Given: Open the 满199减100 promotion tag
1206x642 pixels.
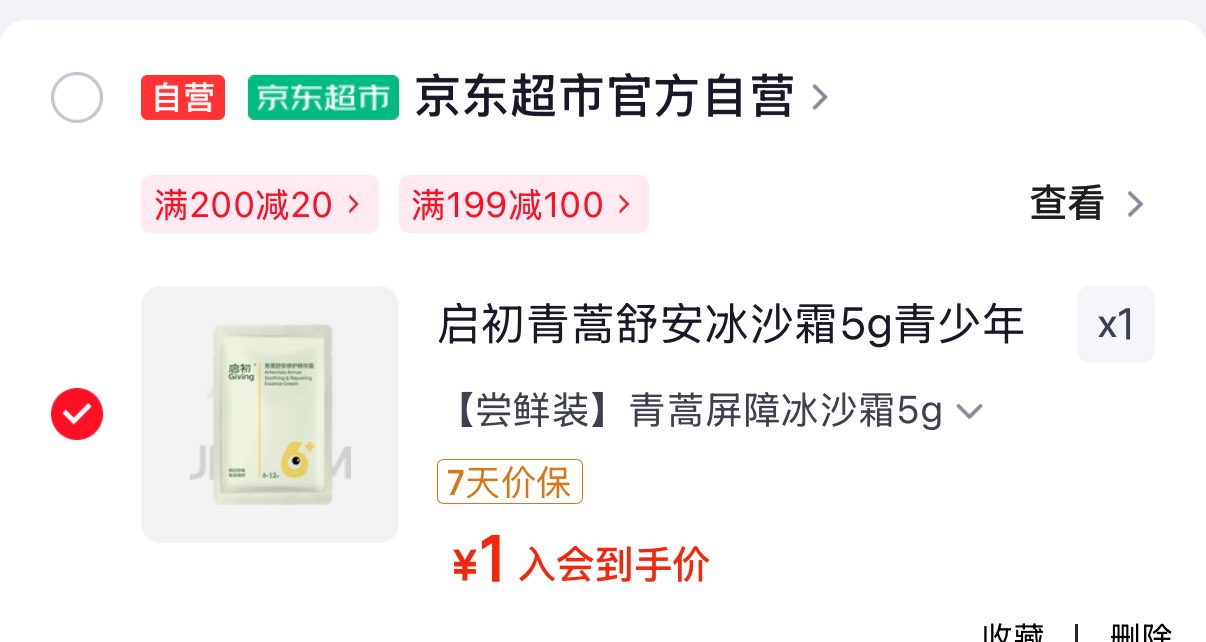Looking at the screenshot, I should [523, 204].
